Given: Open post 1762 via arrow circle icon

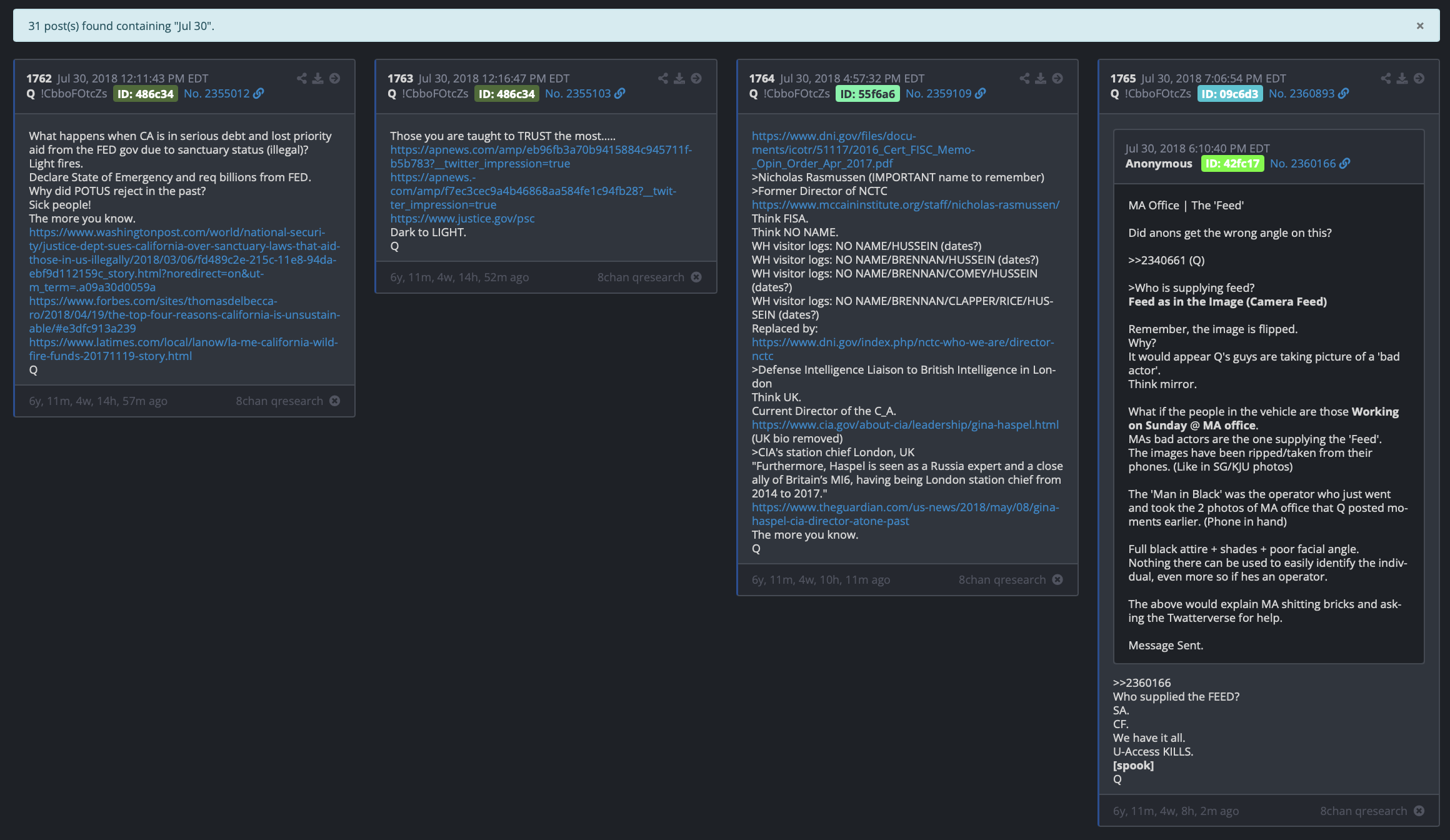Looking at the screenshot, I should coord(335,78).
